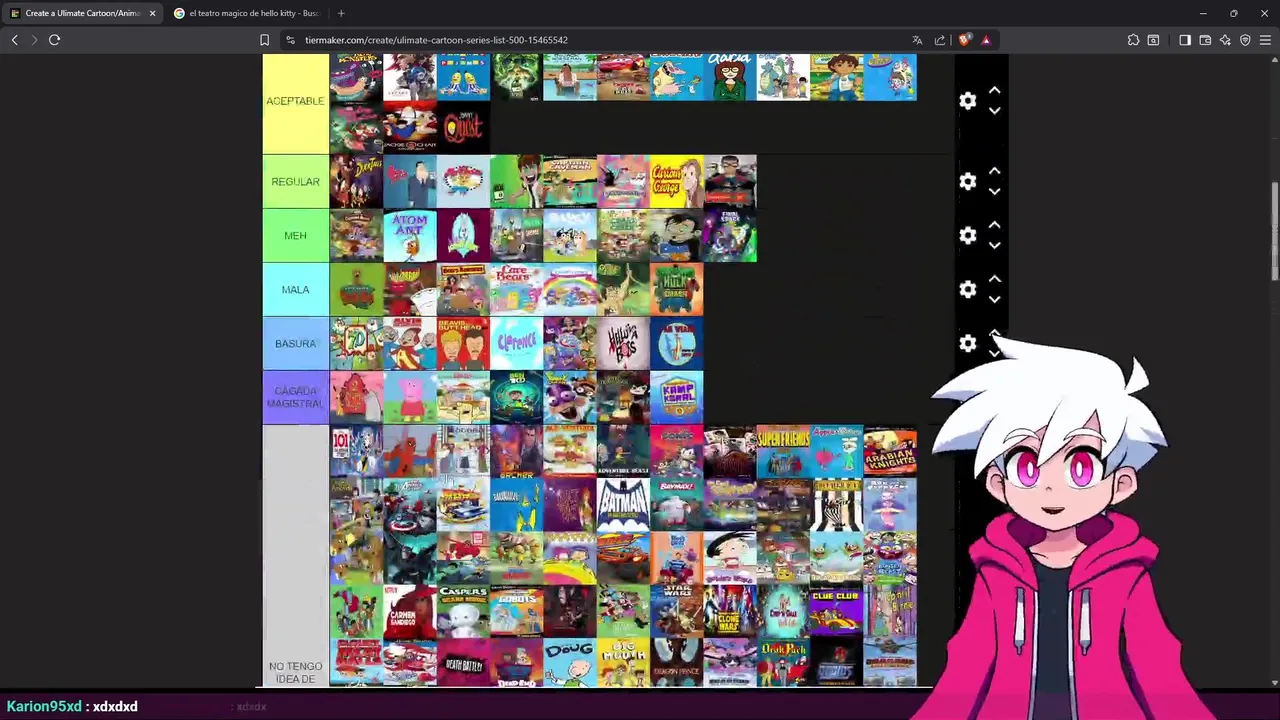Viewport: 1280px width, 720px height.
Task: Switch to el teatro magico de hello kitty tab
Action: tap(247, 13)
